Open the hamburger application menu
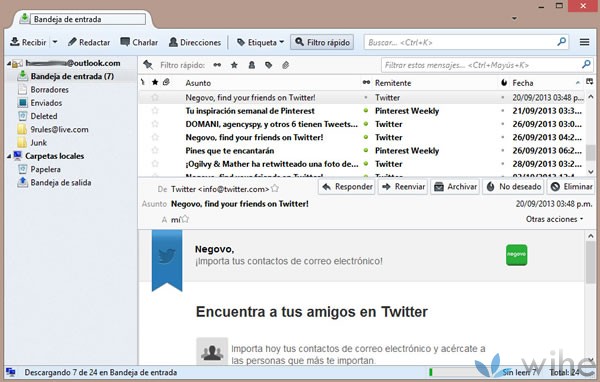 coord(584,42)
